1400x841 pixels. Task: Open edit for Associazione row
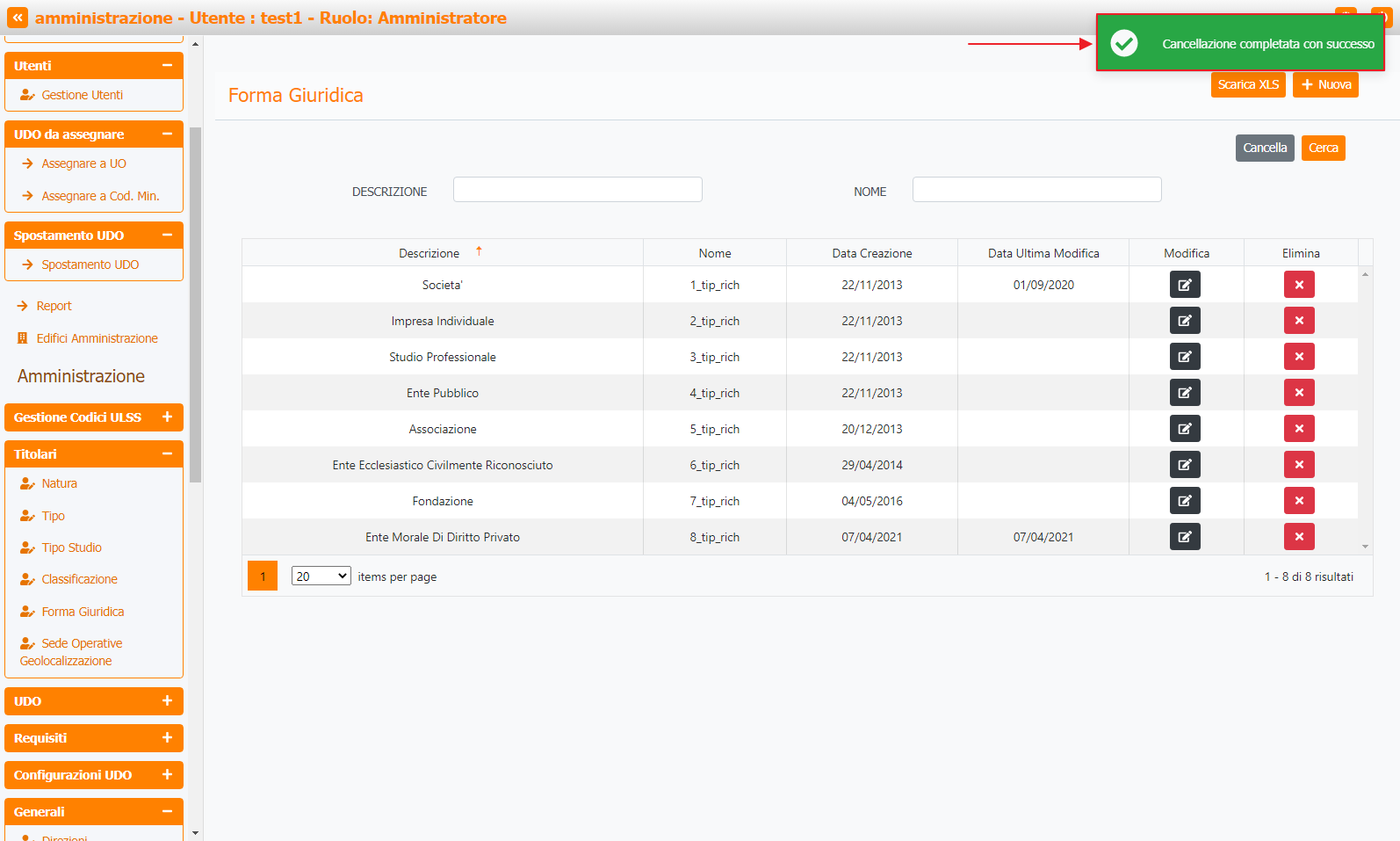tap(1184, 429)
